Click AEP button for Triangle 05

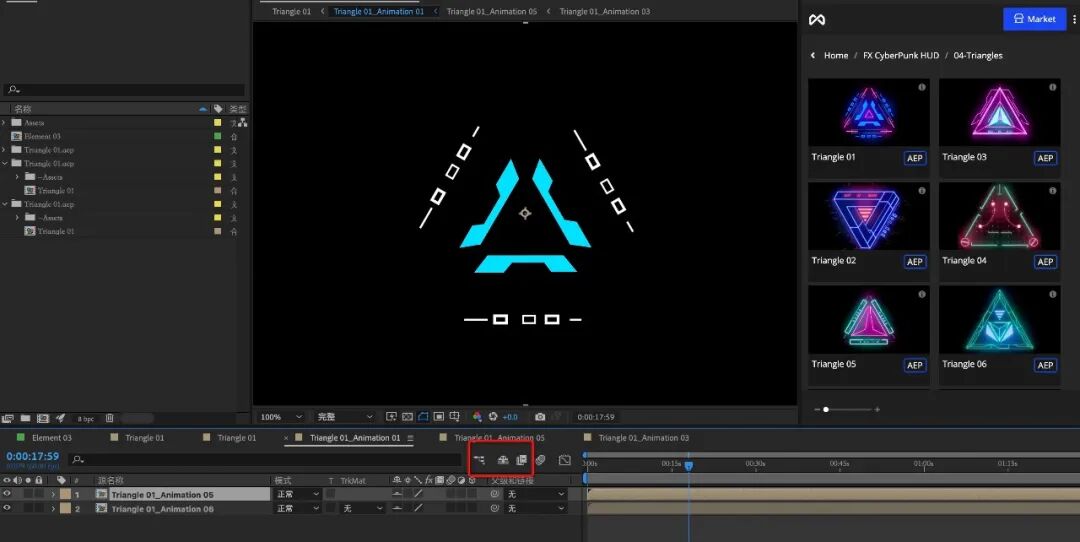[x=914, y=365]
